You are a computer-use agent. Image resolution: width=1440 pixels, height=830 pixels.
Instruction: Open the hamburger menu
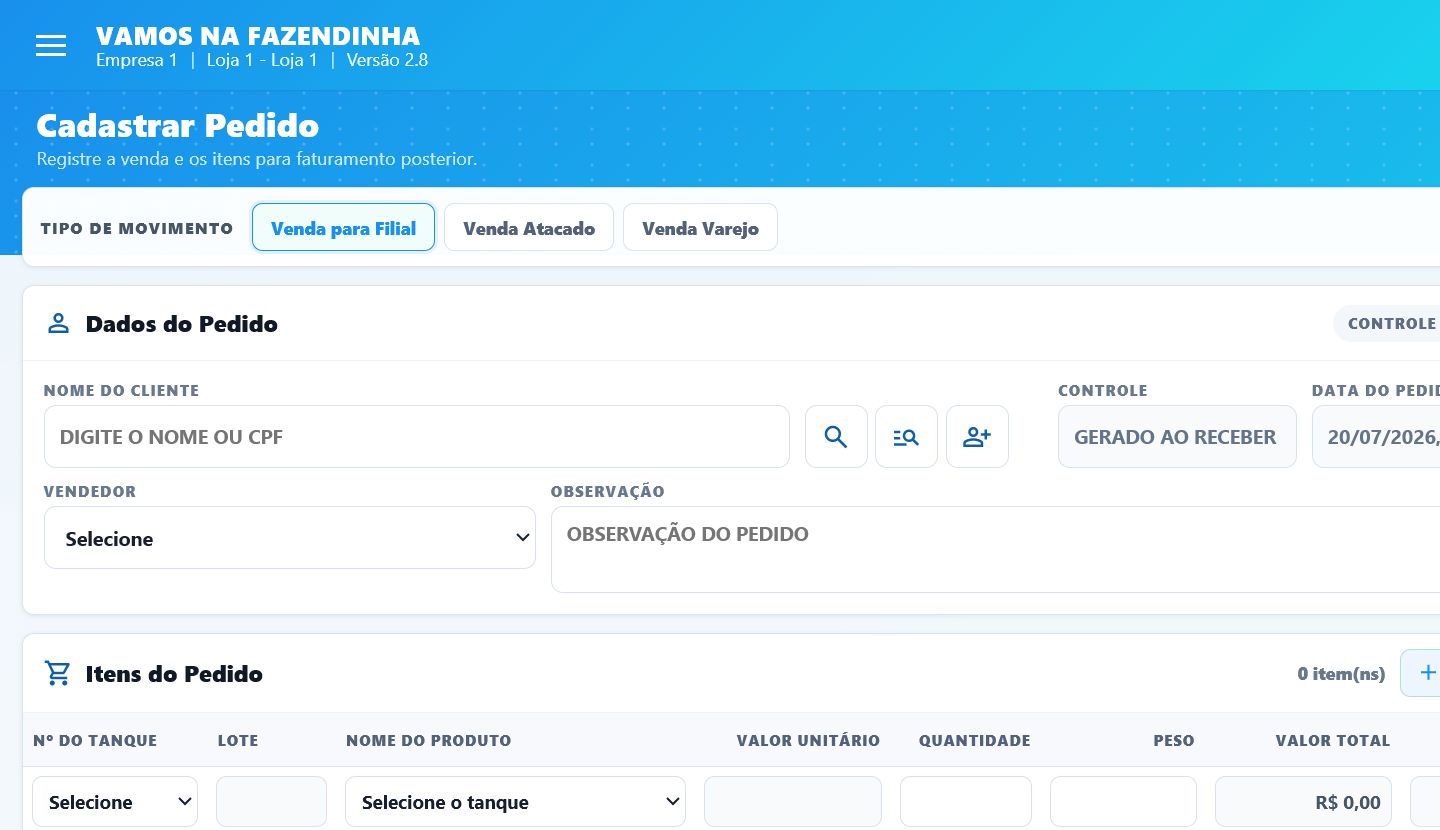(x=51, y=45)
